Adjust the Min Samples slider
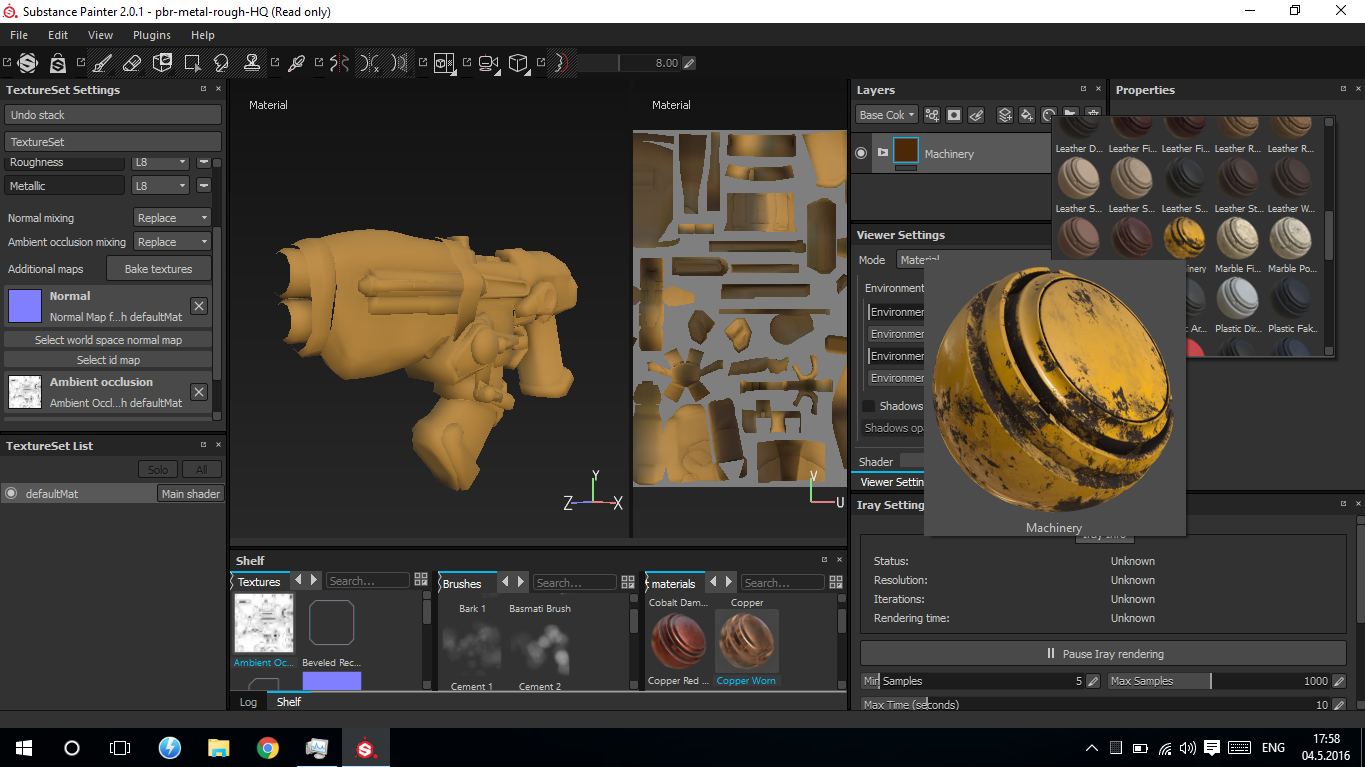The height and width of the screenshot is (767, 1365). point(973,681)
